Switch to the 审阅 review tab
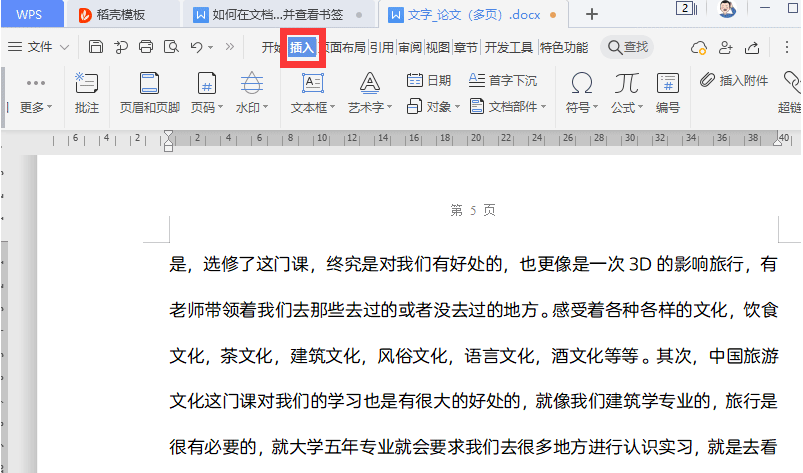The width and height of the screenshot is (803, 473). pos(409,47)
